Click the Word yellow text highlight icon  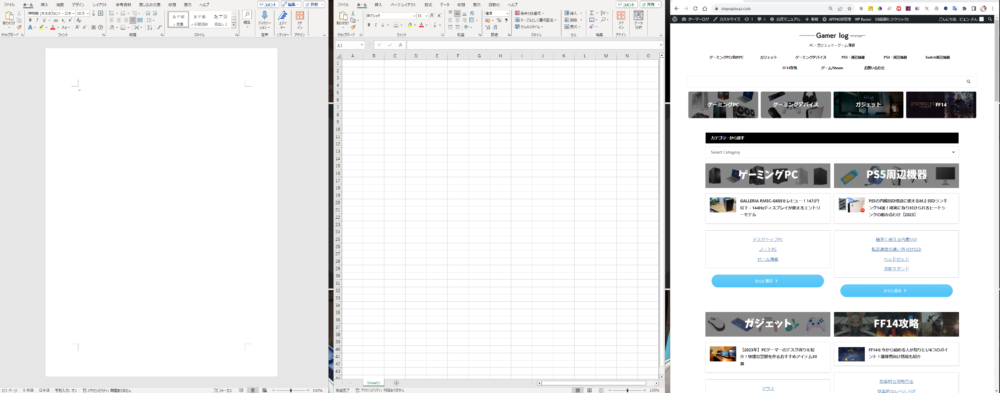[41, 27]
